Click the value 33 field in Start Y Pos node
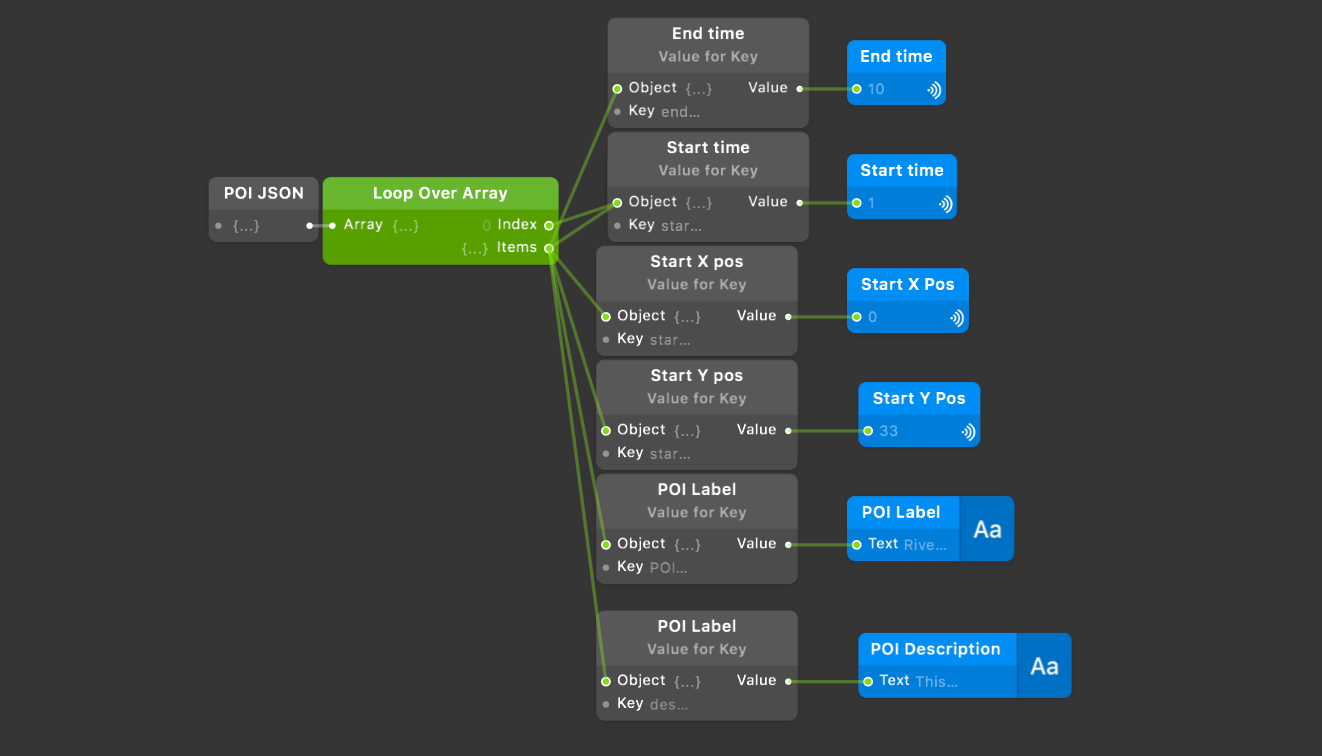This screenshot has height=756, width=1322. (x=889, y=431)
